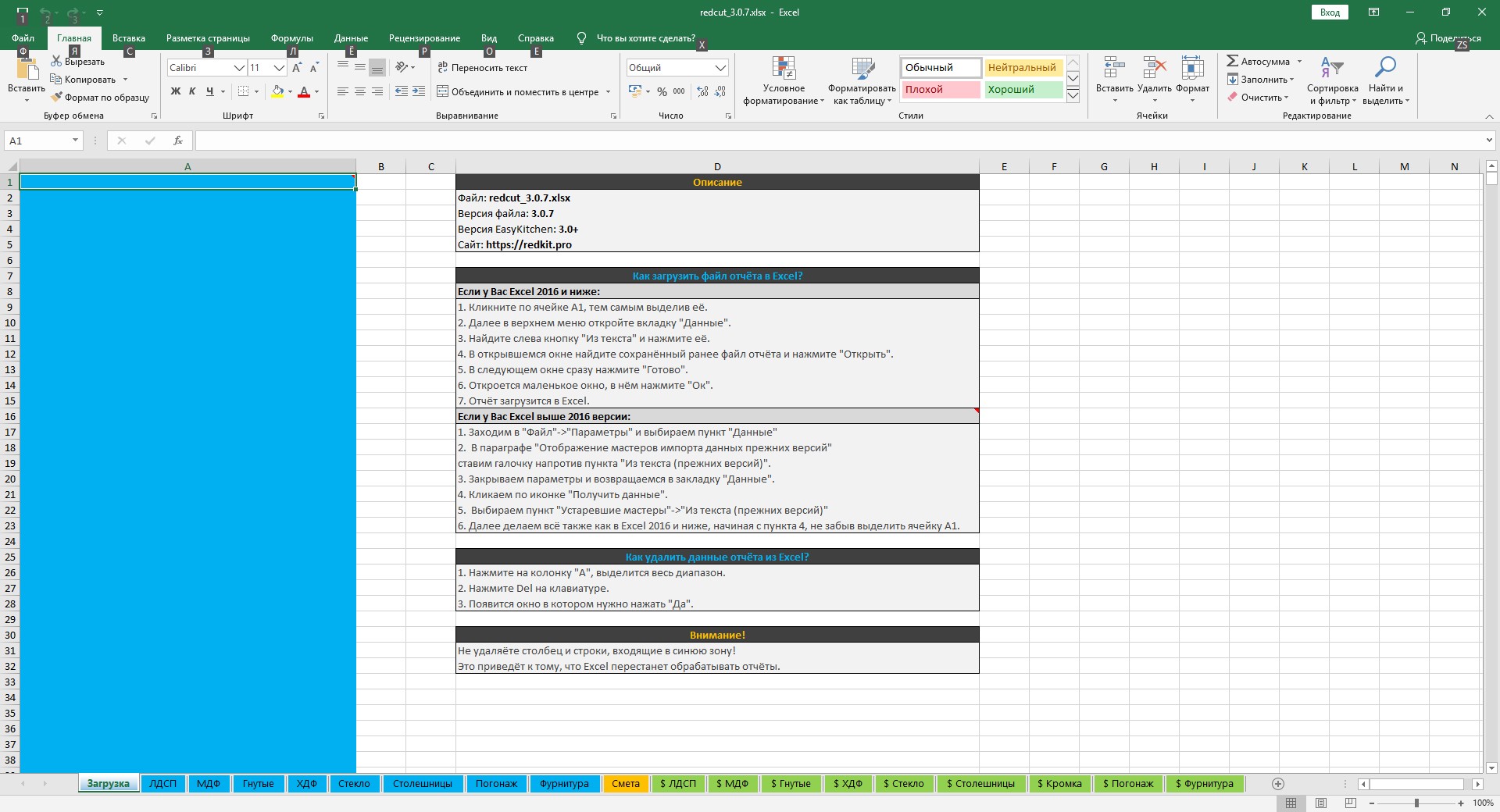Expand the number format dropdown
Screen dimensions: 1500x812
point(720,68)
